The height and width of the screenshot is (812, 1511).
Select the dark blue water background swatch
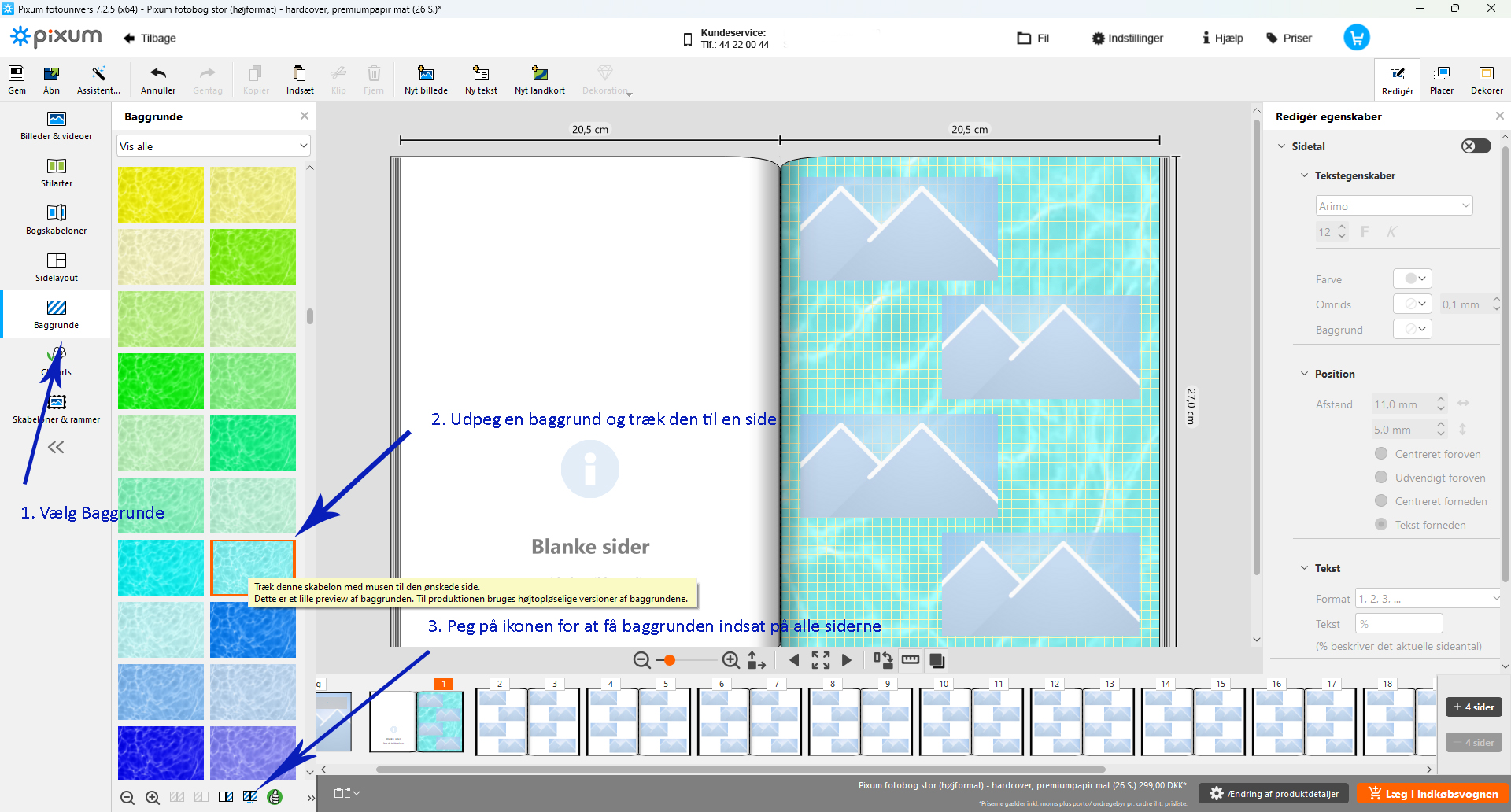click(161, 753)
